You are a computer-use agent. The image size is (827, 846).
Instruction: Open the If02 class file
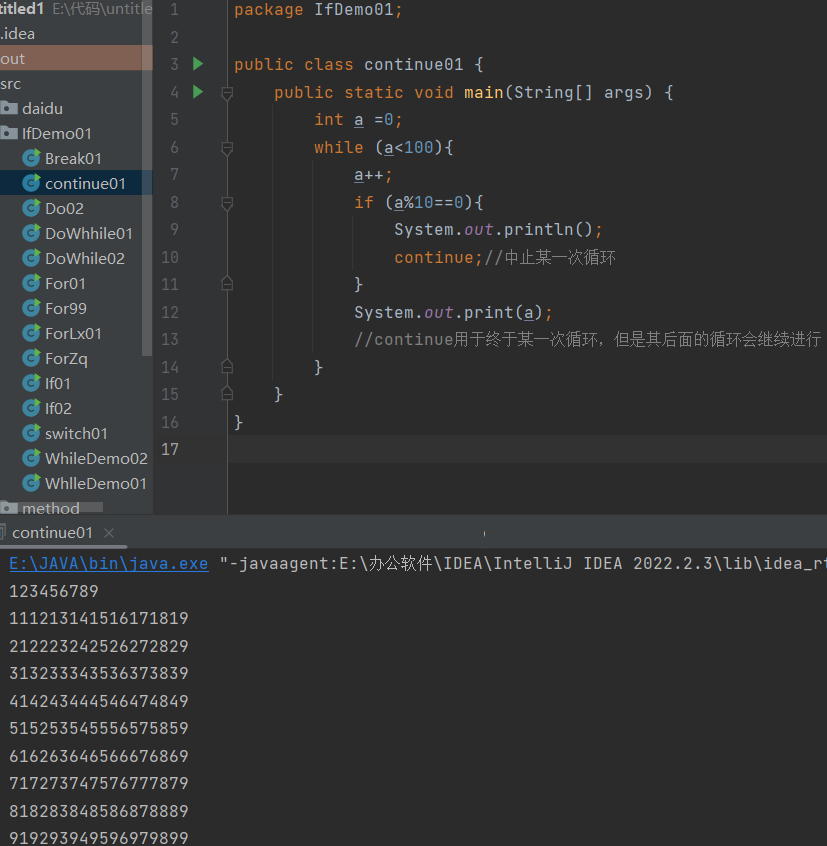58,408
